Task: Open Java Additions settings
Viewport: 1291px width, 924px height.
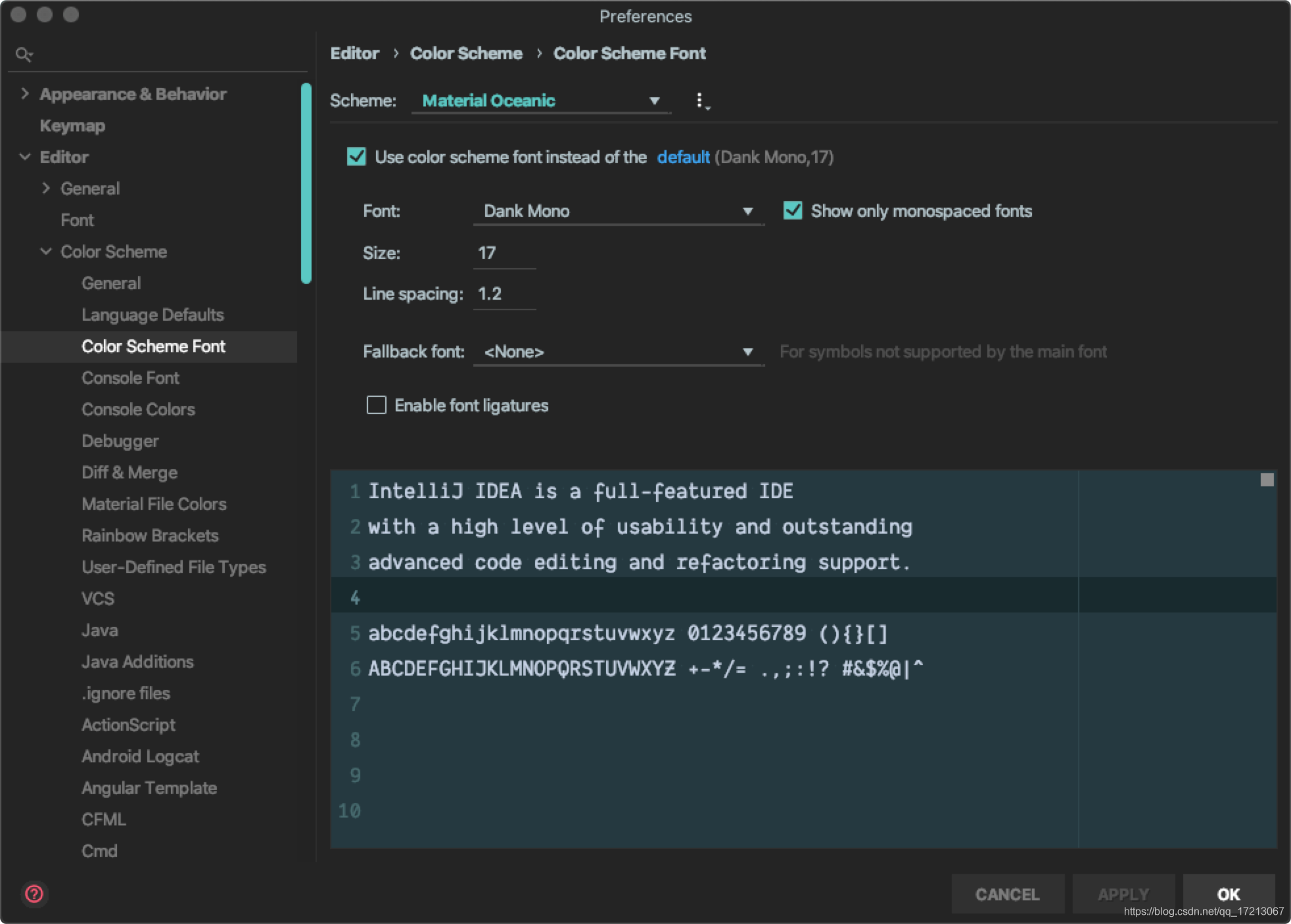Action: (137, 662)
